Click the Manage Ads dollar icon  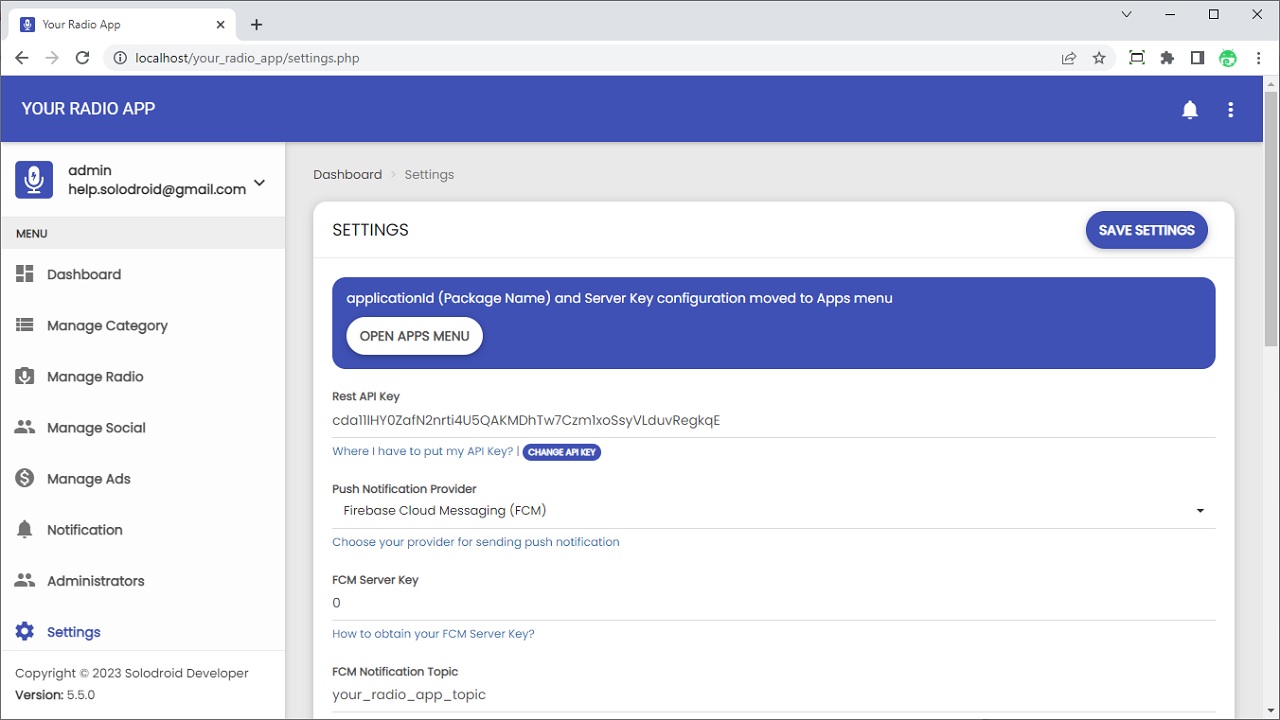[25, 478]
